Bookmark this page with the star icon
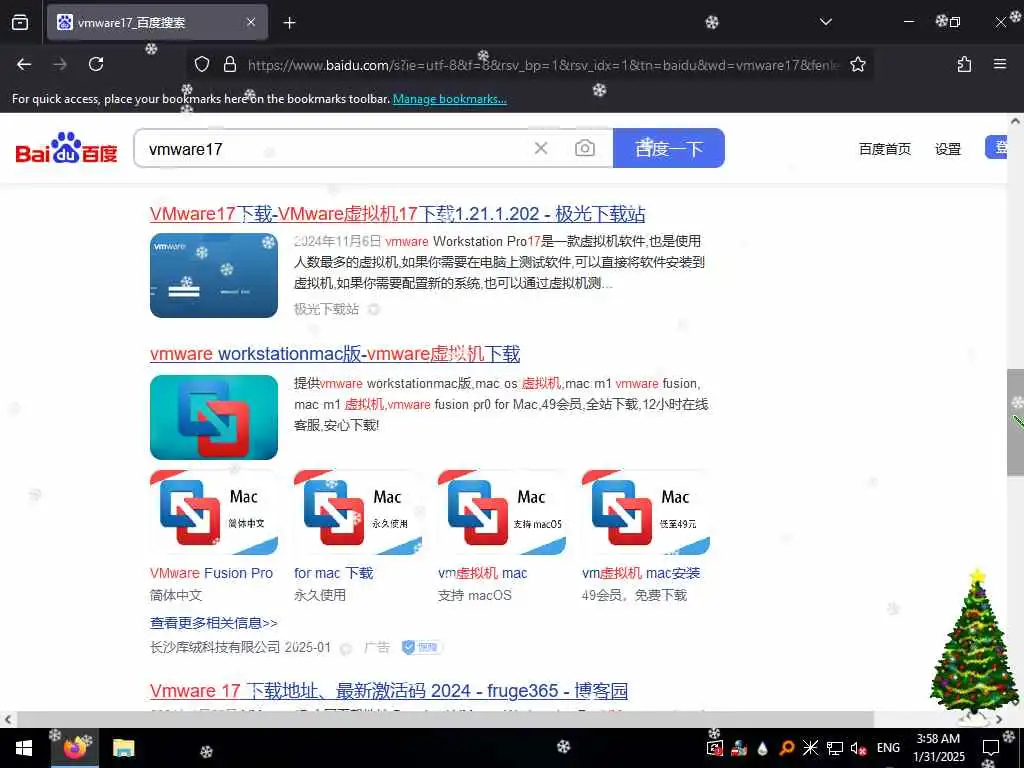Image resolution: width=1024 pixels, height=768 pixels. [x=857, y=64]
